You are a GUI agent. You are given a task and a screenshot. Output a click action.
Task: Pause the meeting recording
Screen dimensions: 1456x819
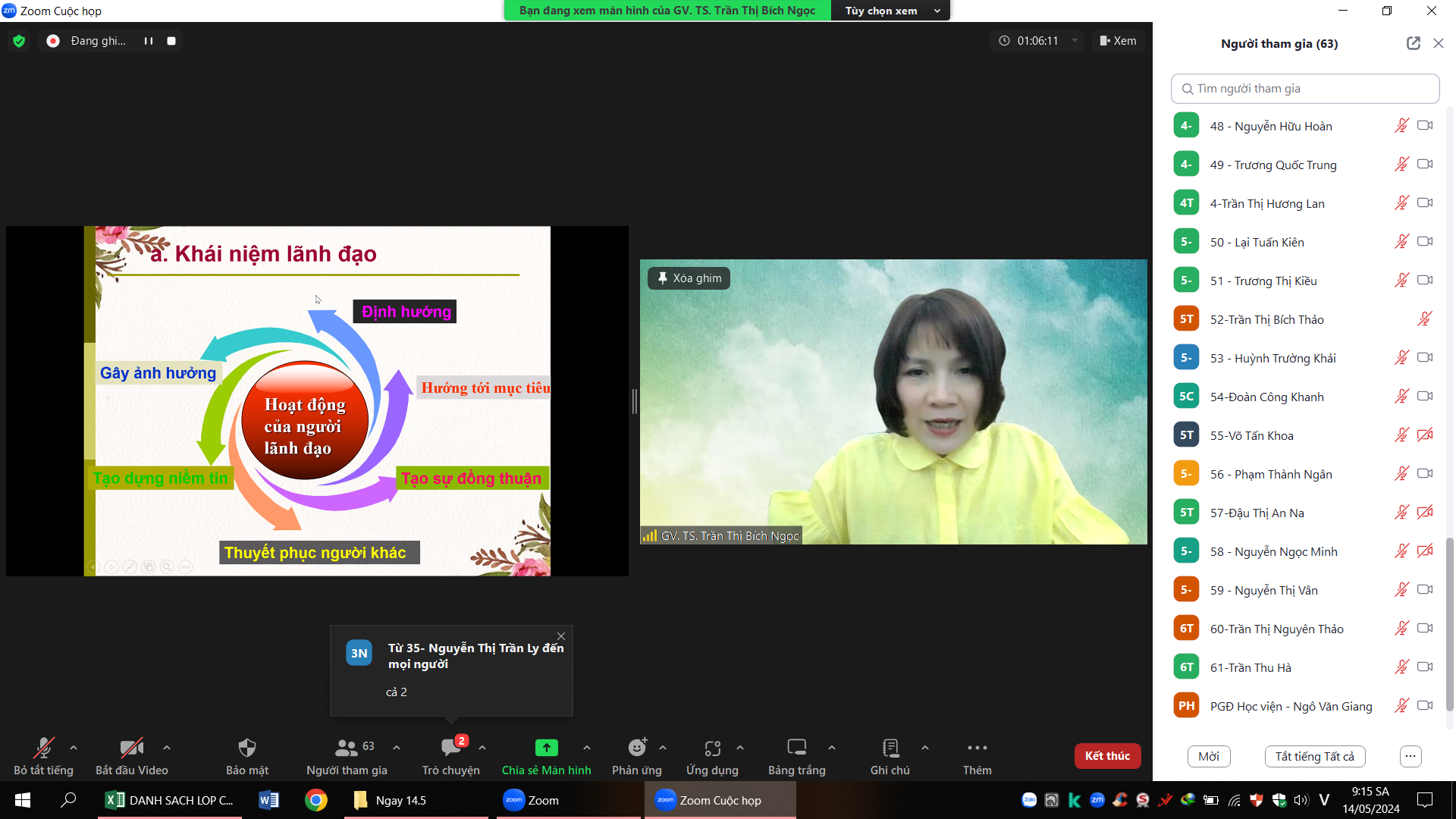pyautogui.click(x=149, y=41)
